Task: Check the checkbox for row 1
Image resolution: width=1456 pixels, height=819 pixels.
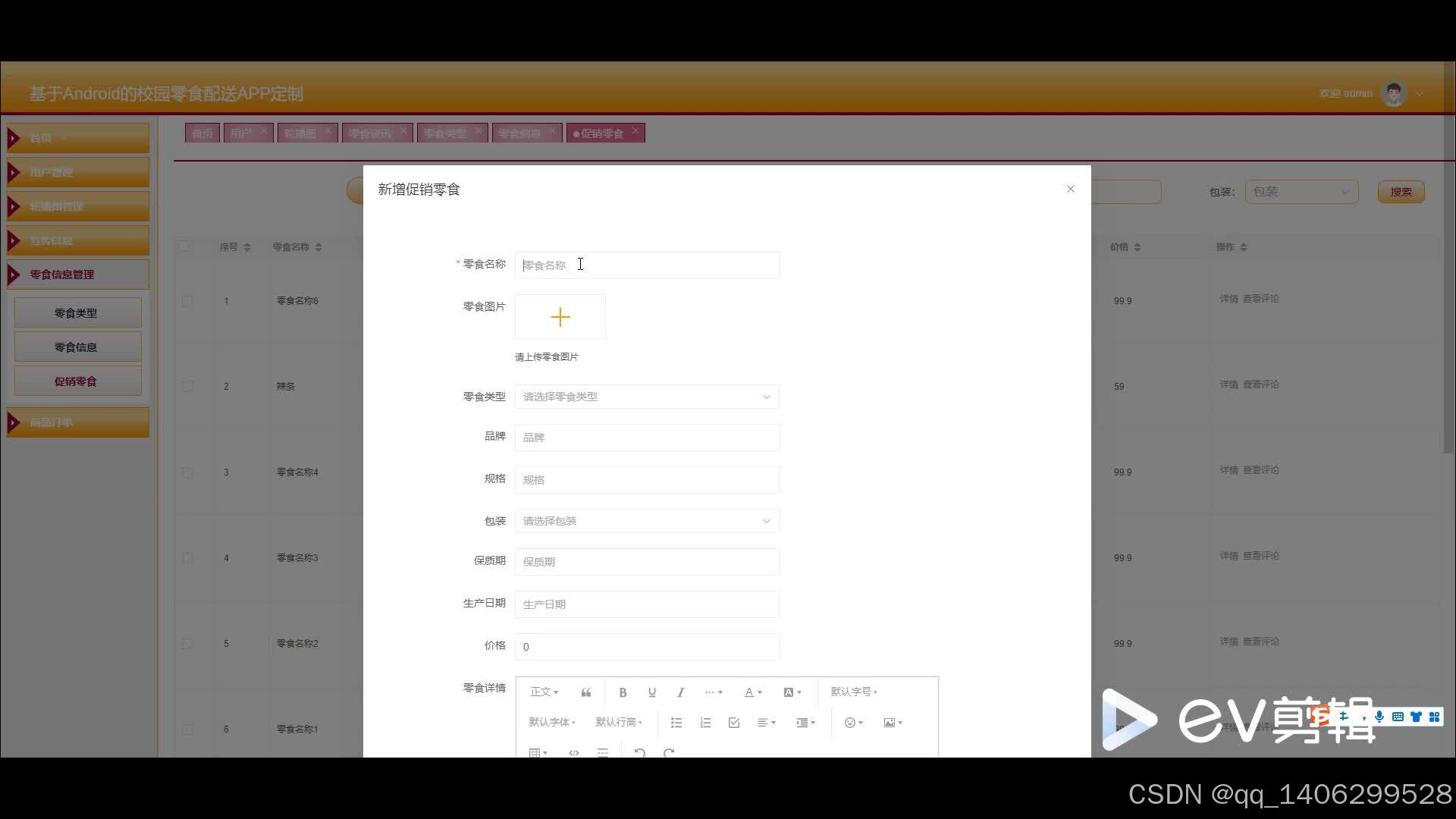Action: point(187,301)
